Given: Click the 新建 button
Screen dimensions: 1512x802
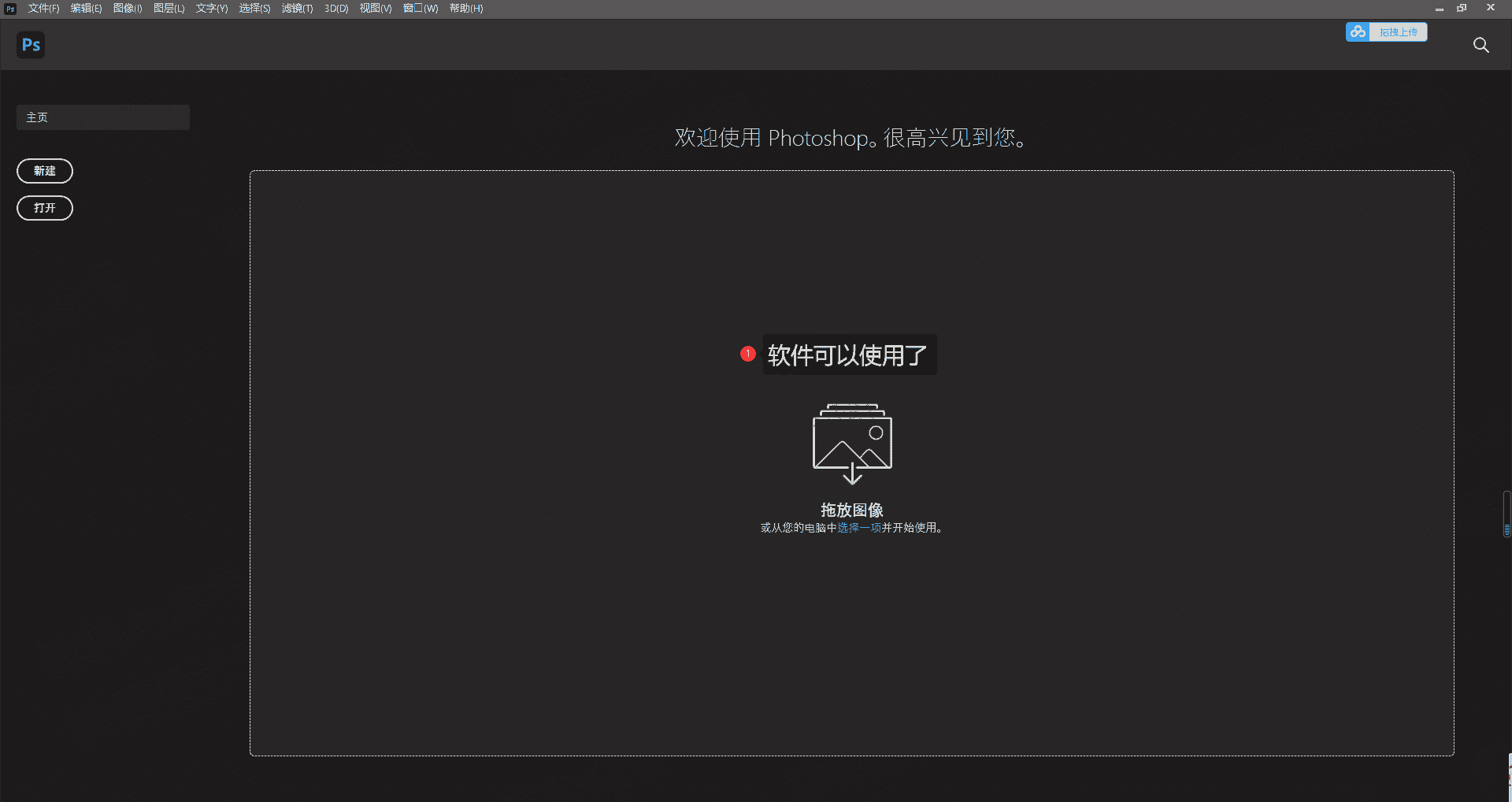Looking at the screenshot, I should [45, 171].
